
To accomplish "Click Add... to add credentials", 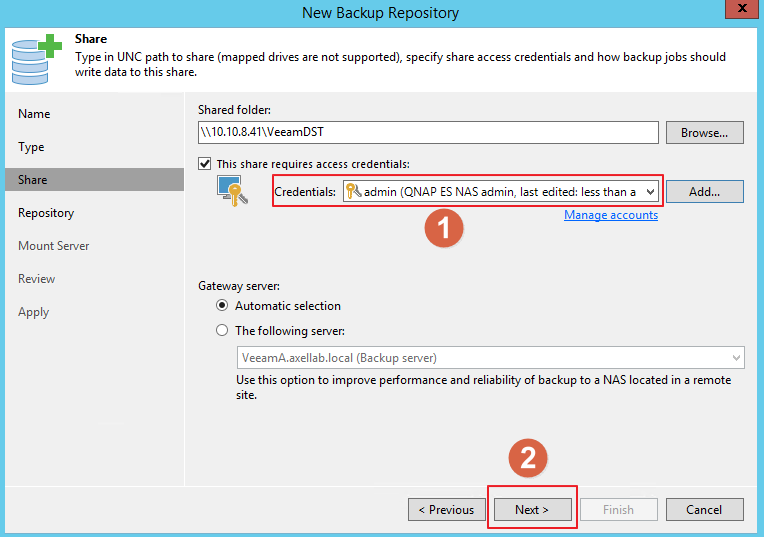I will point(704,191).
